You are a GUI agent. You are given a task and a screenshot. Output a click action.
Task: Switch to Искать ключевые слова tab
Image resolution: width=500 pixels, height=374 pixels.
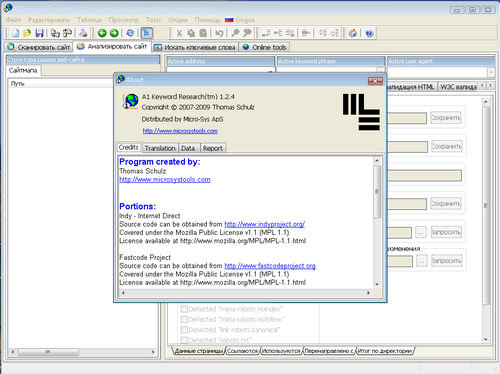pyautogui.click(x=196, y=47)
